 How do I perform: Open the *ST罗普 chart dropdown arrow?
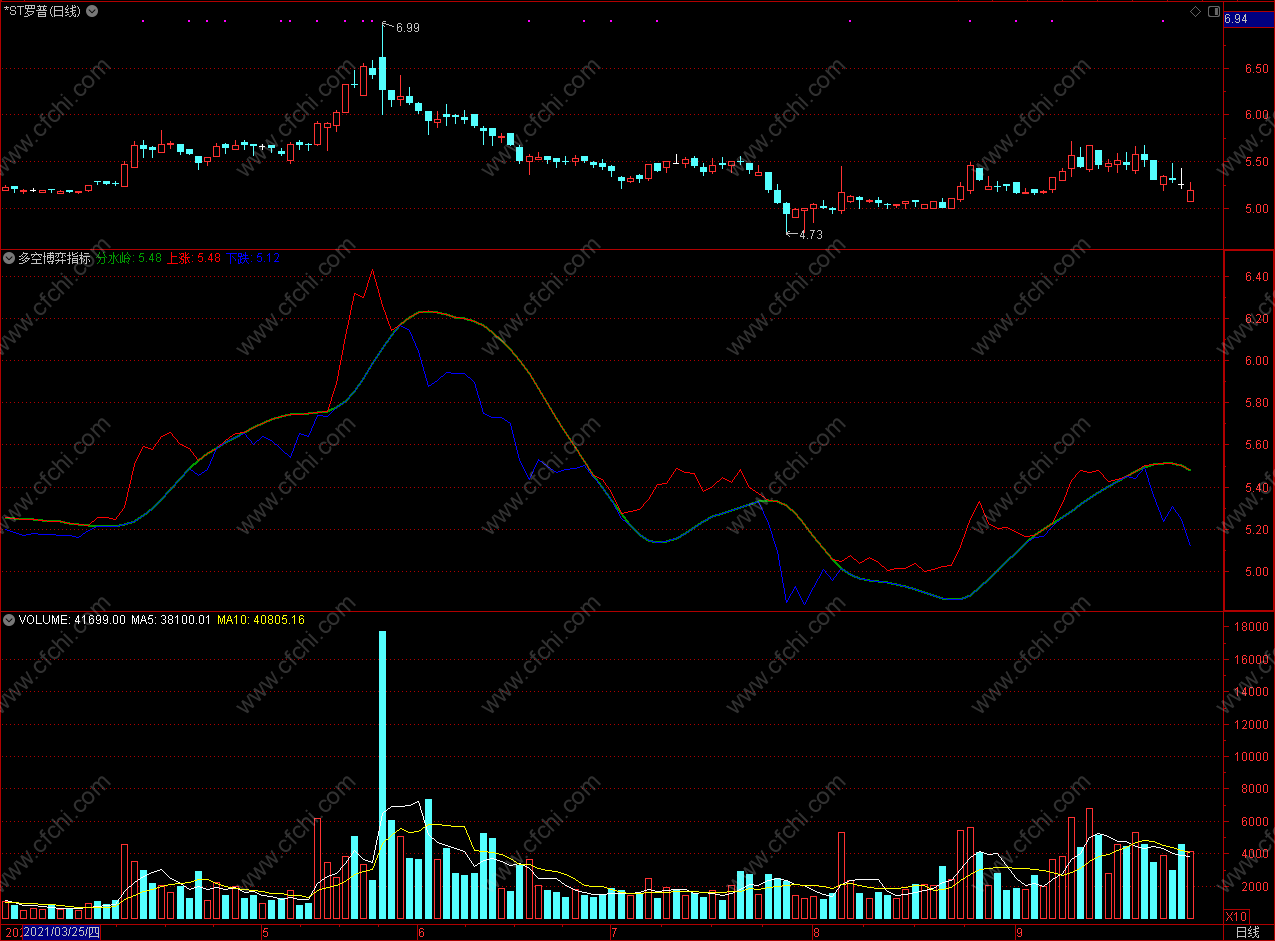coord(93,11)
